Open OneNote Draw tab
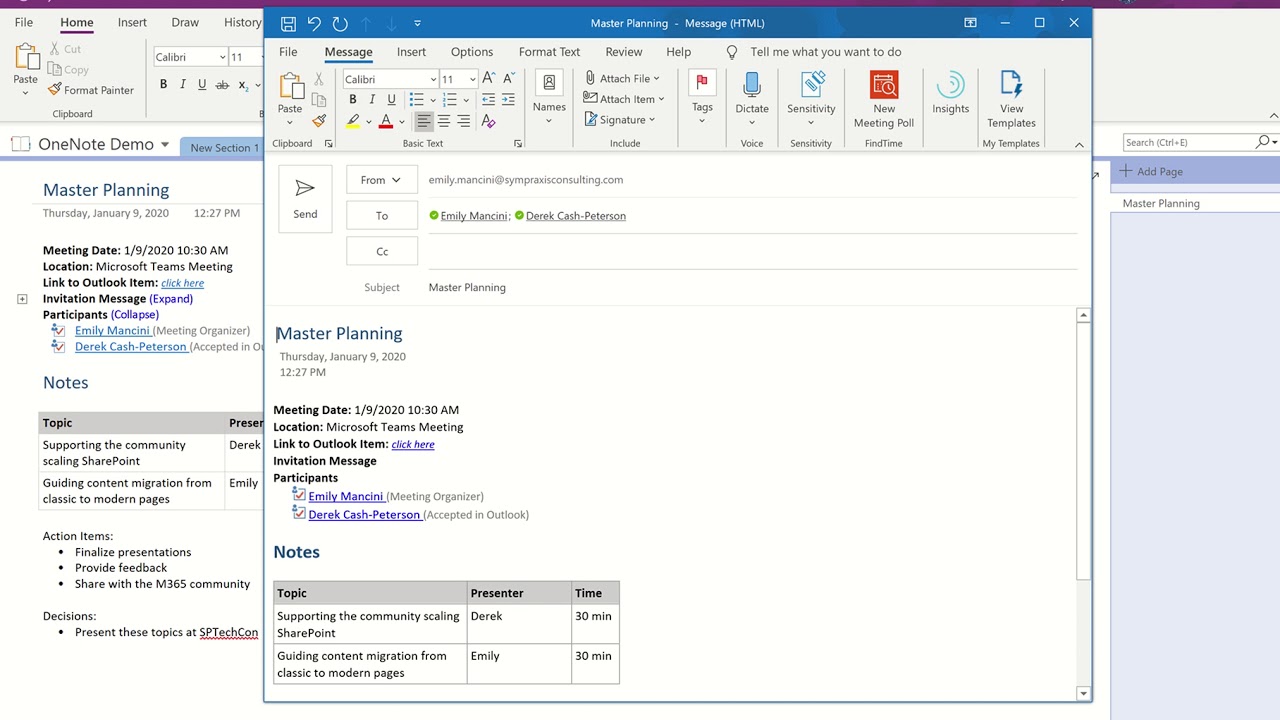 185,22
